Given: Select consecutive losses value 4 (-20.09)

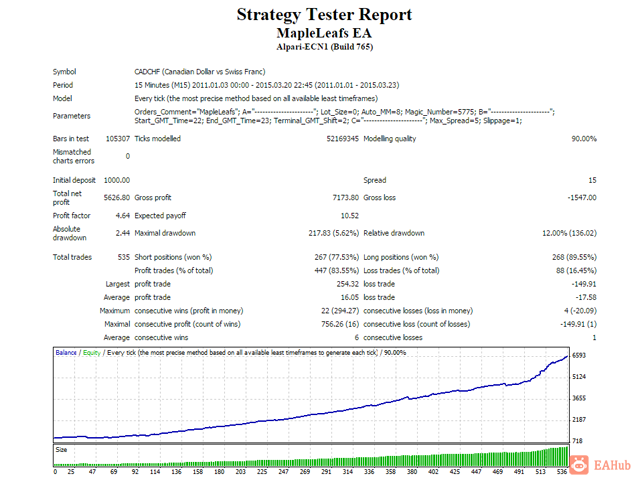Looking at the screenshot, I should [x=580, y=311].
